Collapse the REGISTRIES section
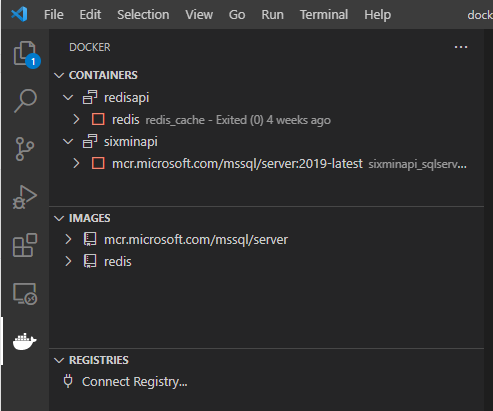The image size is (493, 411). [59, 360]
